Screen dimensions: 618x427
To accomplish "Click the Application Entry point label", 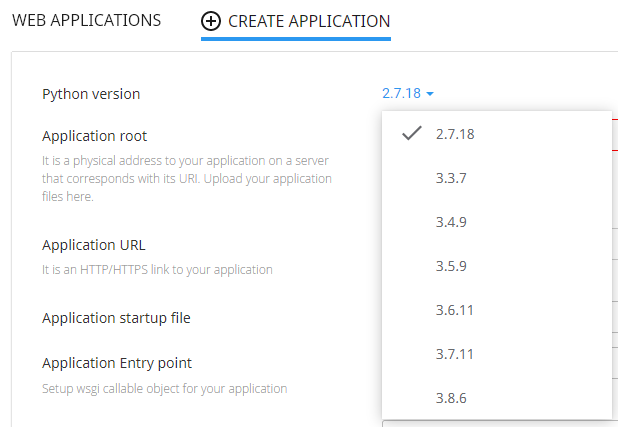I will pyautogui.click(x=117, y=363).
